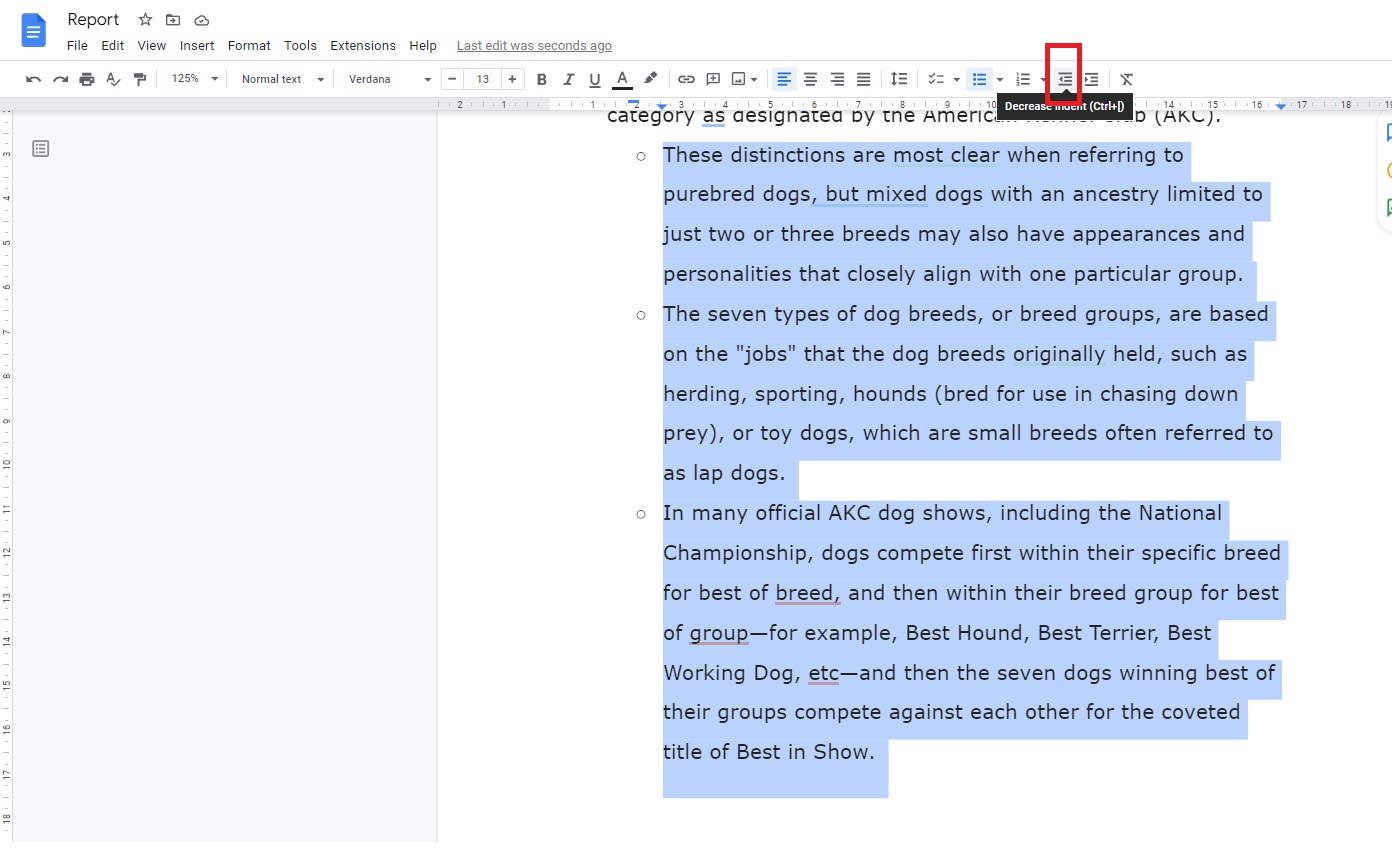This screenshot has height=848, width=1392.
Task: Toggle the bulleted list
Action: click(x=980, y=79)
